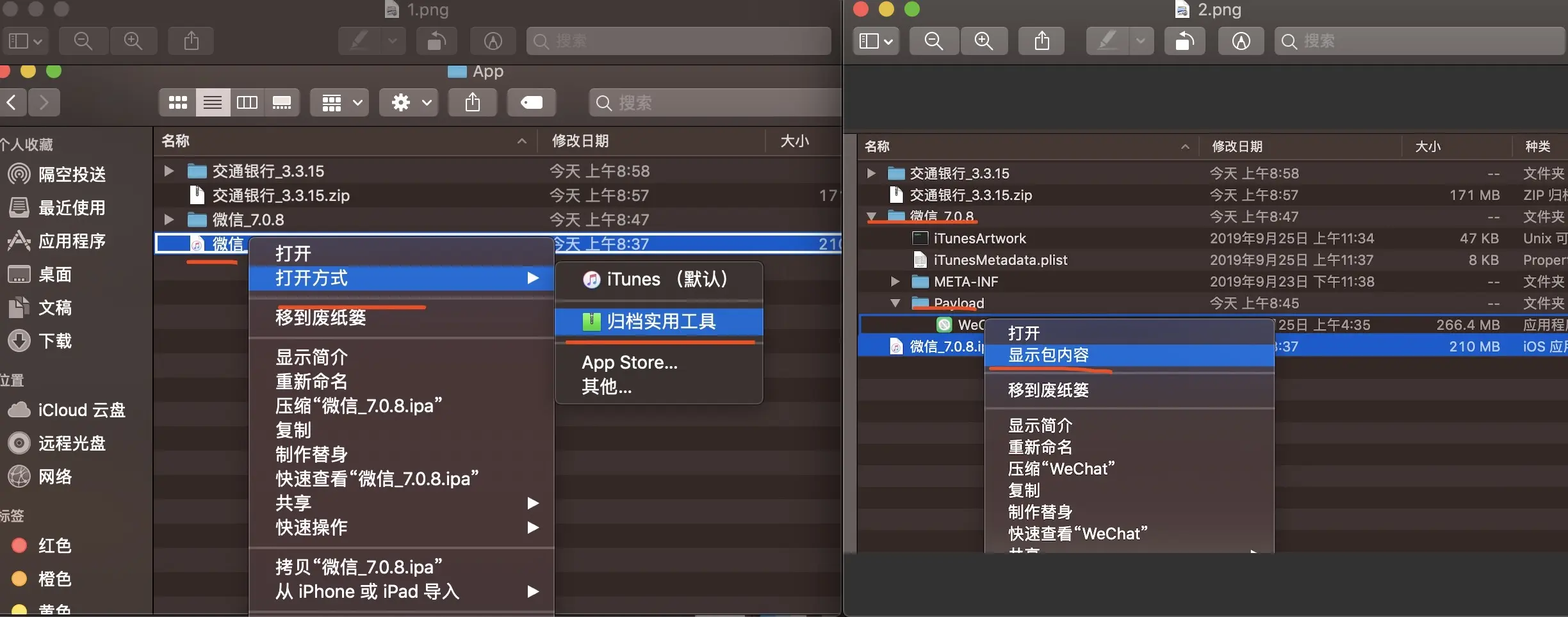
Task: Select iTunesMetadata.plist file row
Action: 1213,260
